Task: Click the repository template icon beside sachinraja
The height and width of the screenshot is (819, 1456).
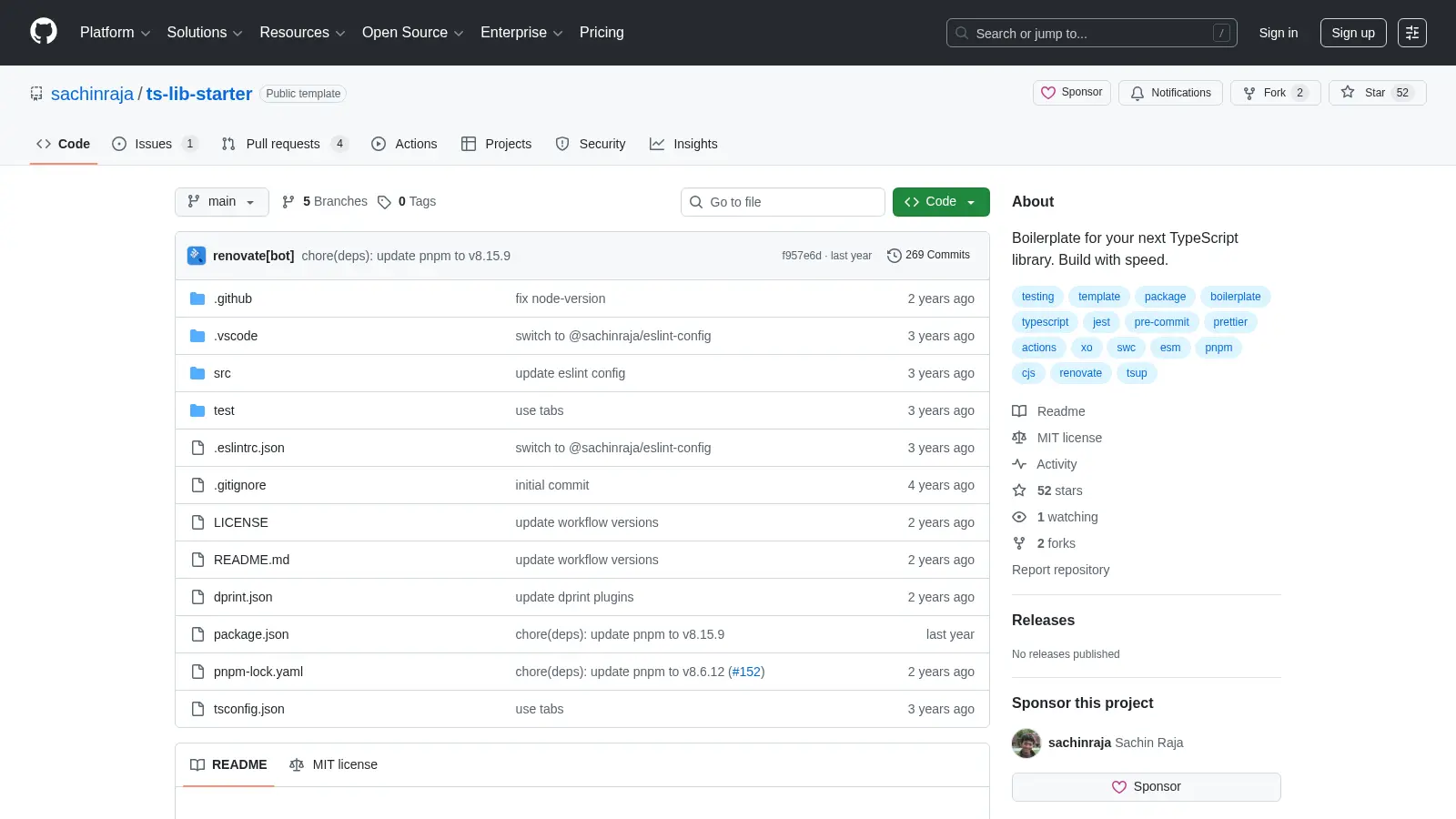Action: 36,94
